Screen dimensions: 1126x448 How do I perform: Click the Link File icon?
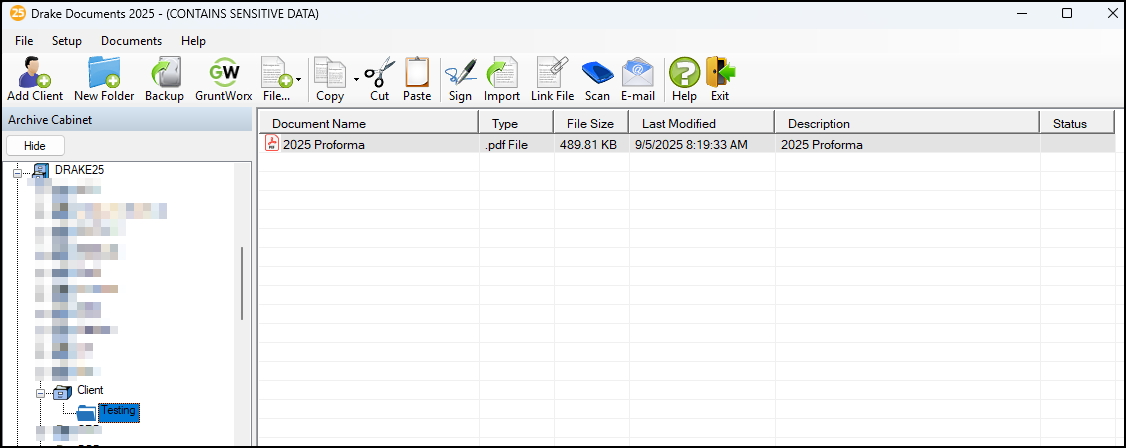[x=552, y=79]
